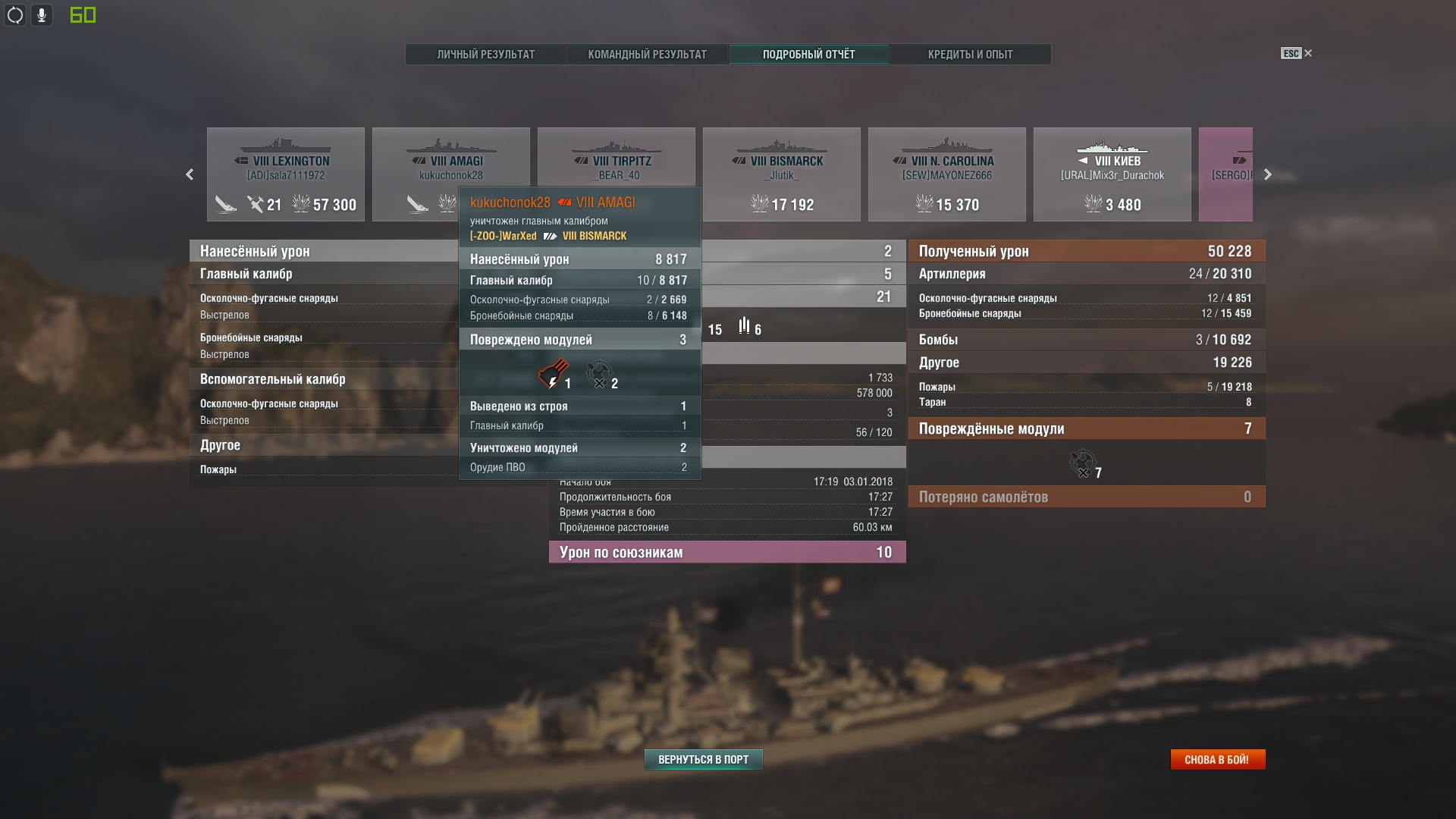Select the VIII Киев Mix3r_Durachok card
This screenshot has width=1456, height=819.
click(1112, 174)
